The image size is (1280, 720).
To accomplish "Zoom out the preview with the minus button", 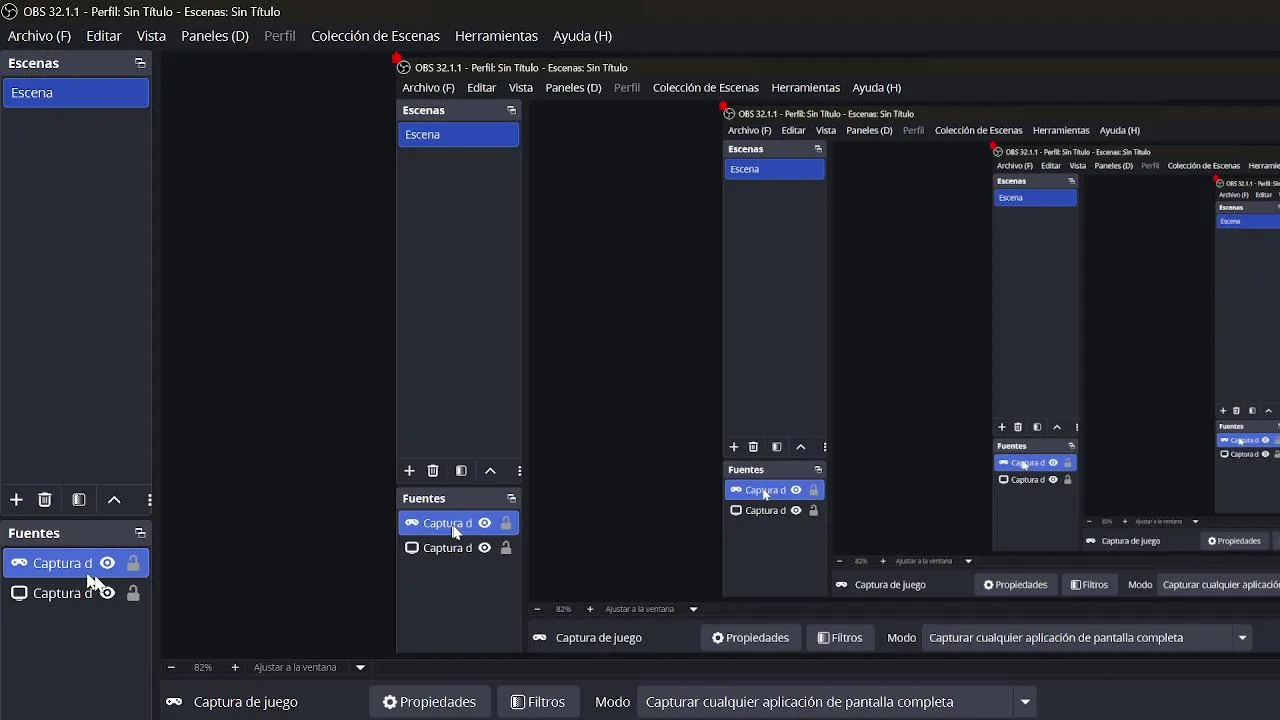I will pyautogui.click(x=171, y=667).
